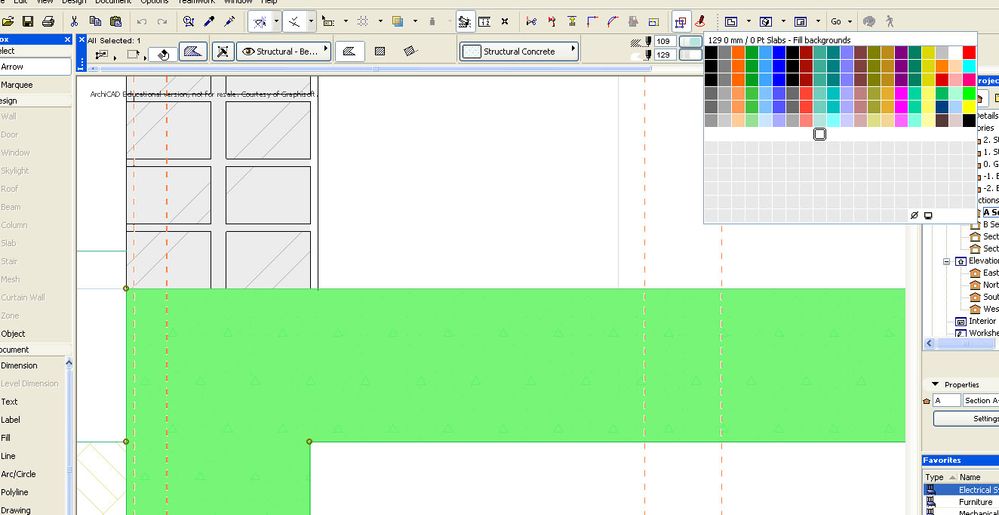This screenshot has width=999, height=515.
Task: Click the fillet corner toolbar icon
Action: coord(592,22)
